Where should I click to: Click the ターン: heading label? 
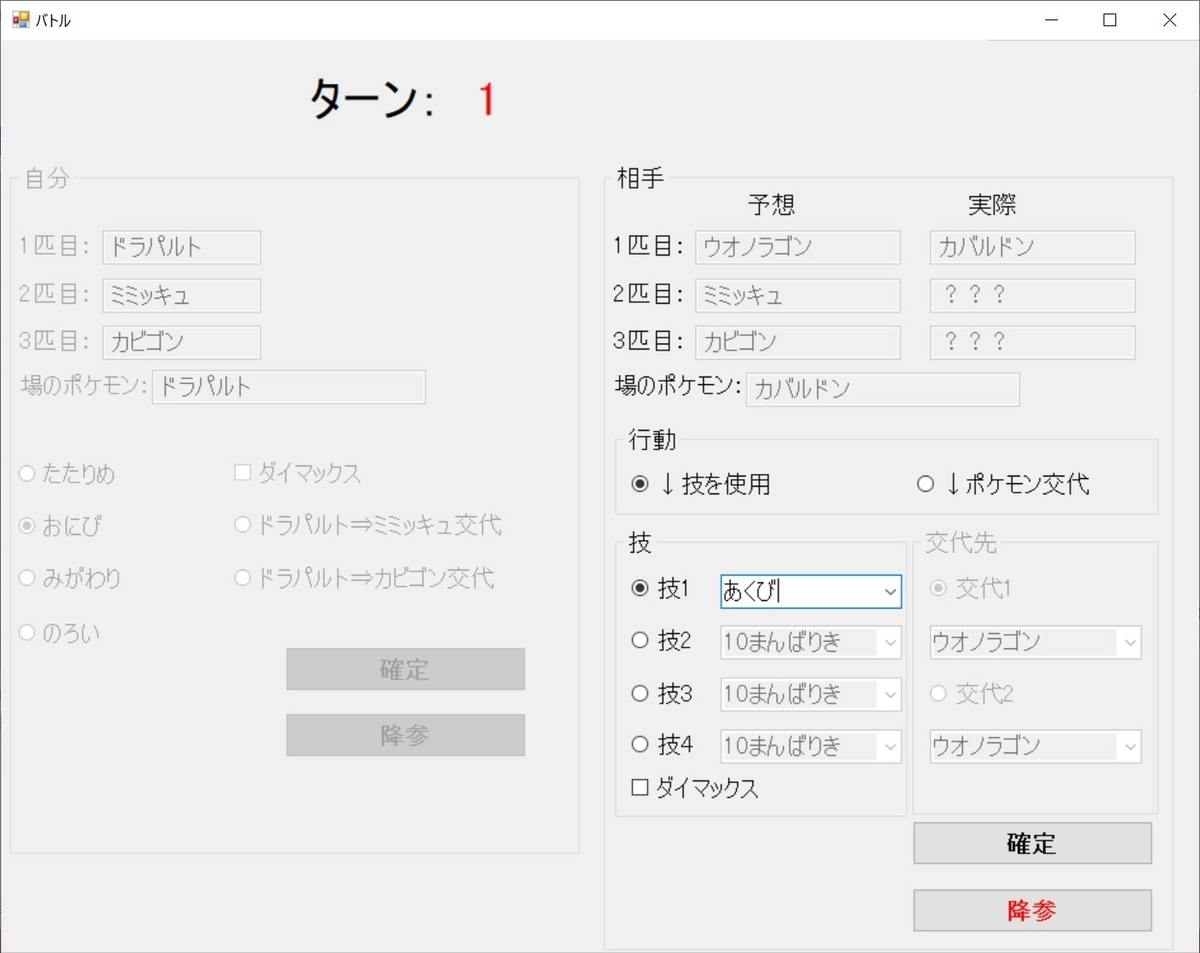[372, 100]
